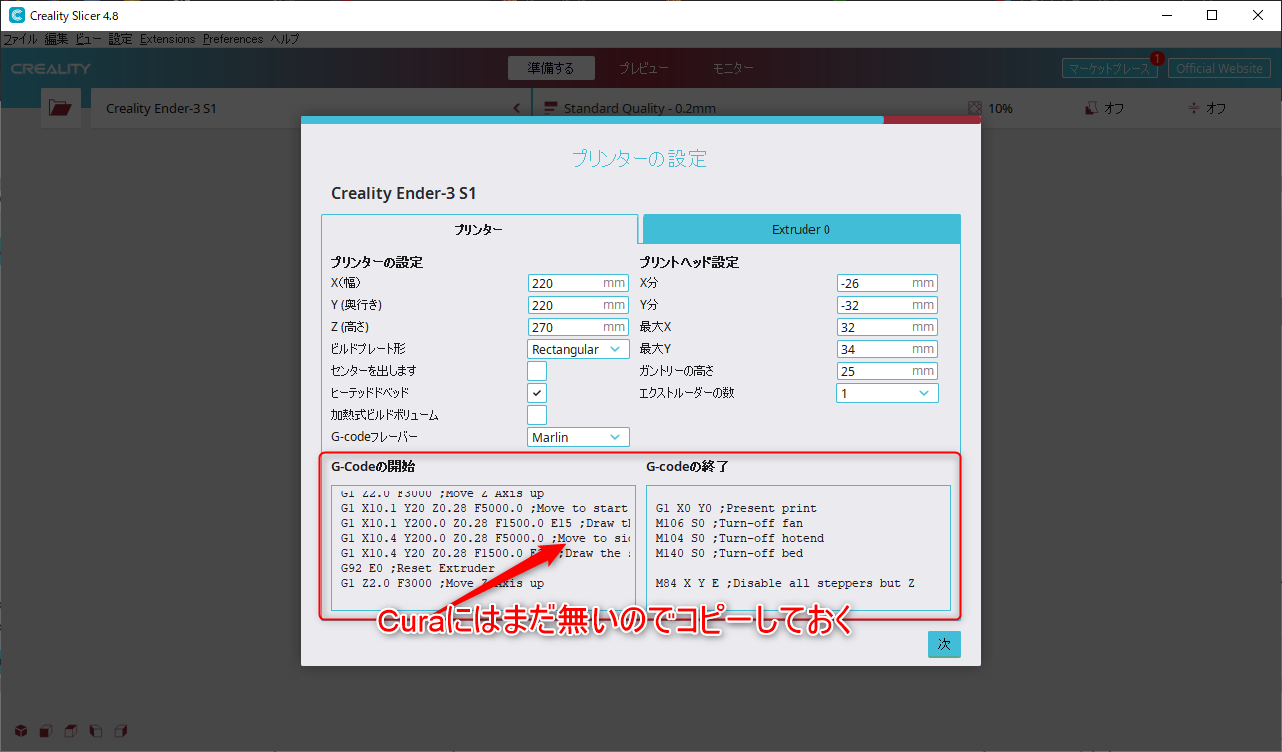Image resolution: width=1282 pixels, height=752 pixels.
Task: Click the infill density icon showing 10%
Action: [x=975, y=108]
